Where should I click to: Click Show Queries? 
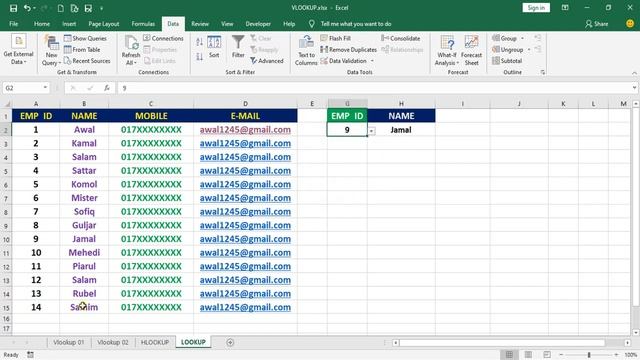click(x=85, y=38)
